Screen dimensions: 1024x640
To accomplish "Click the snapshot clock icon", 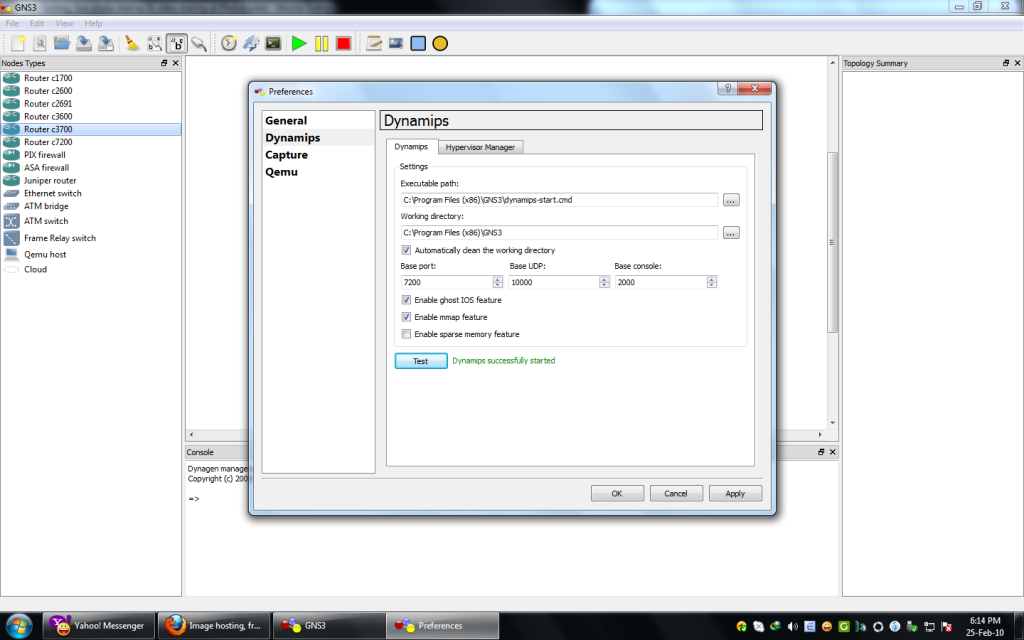I will pyautogui.click(x=229, y=44).
